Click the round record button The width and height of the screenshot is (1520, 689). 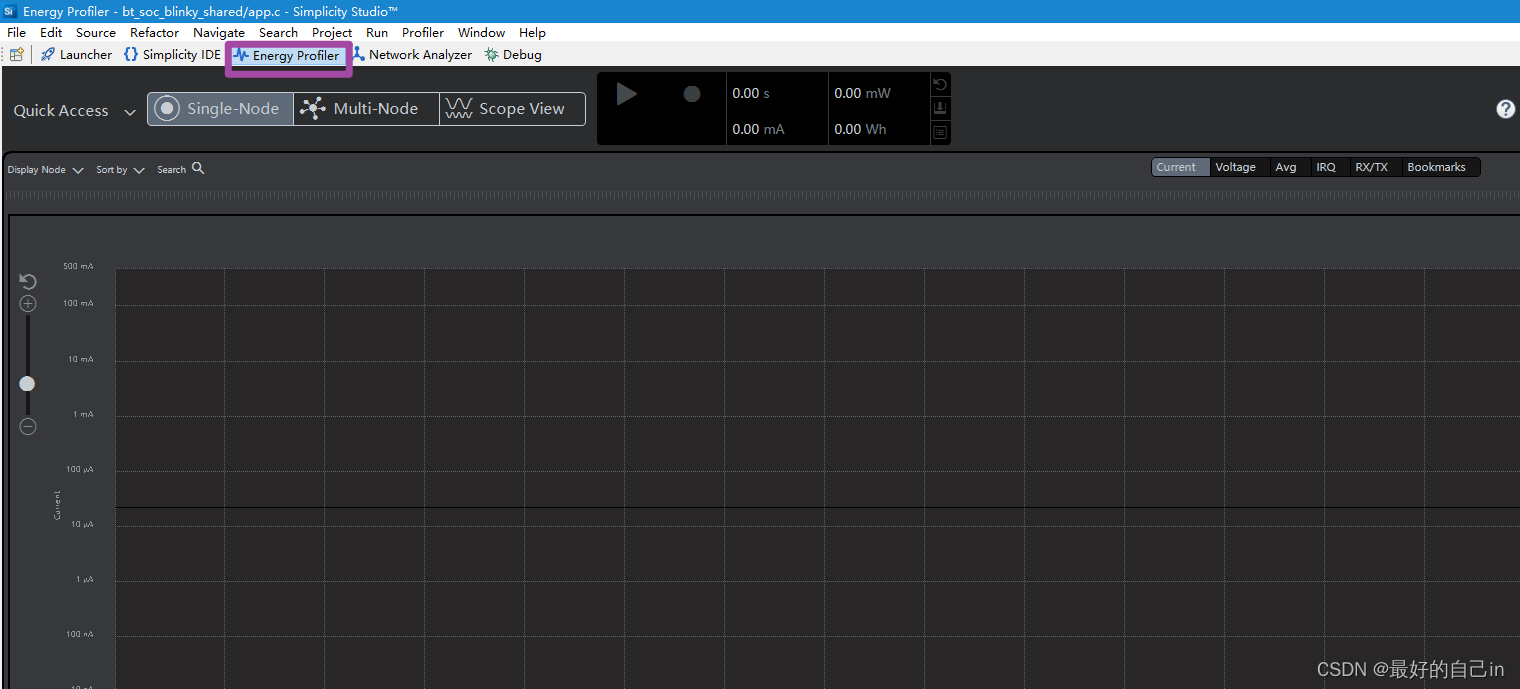tap(692, 94)
